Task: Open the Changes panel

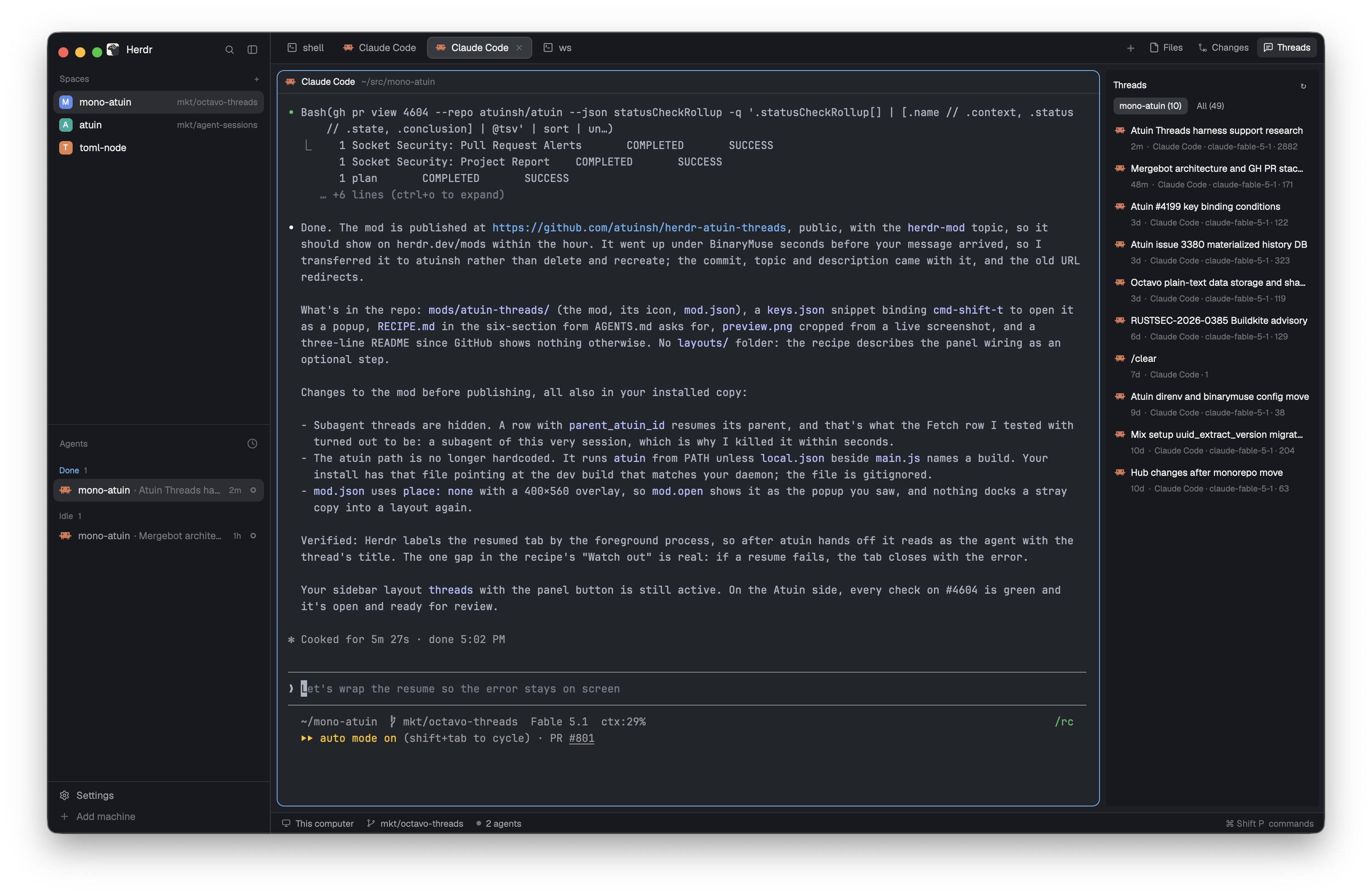Action: tap(1223, 48)
